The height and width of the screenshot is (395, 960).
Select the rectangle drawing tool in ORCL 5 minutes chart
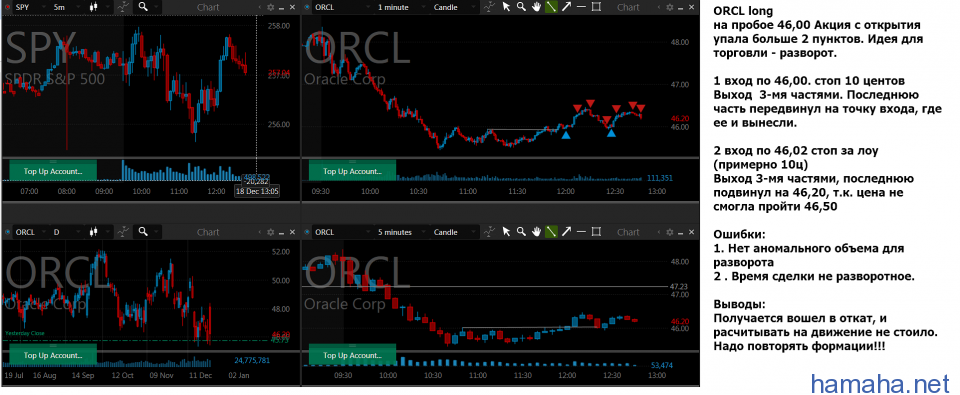point(596,232)
